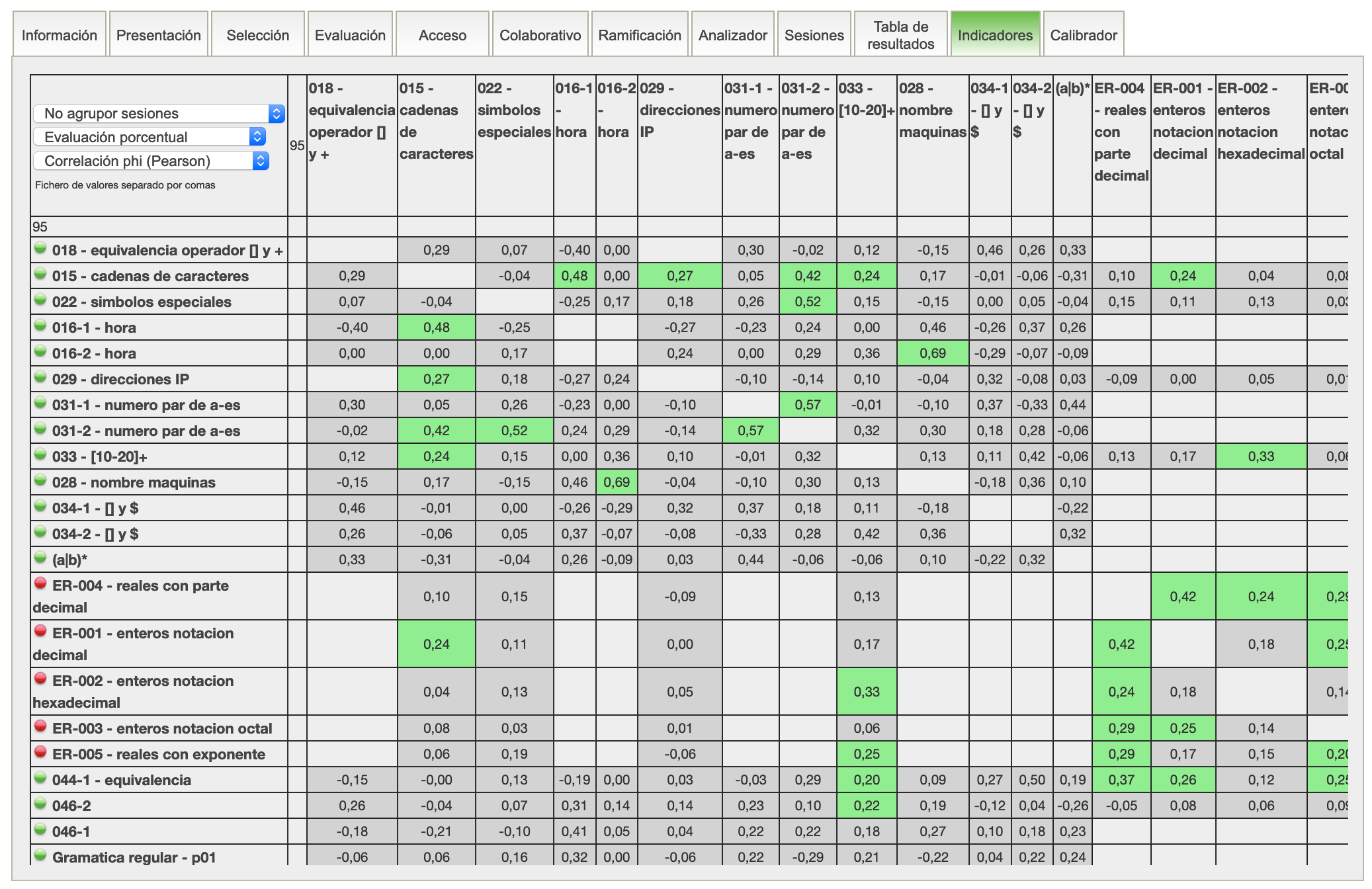Switch to the Tabla de resultados tab
1372x889 pixels.
900,35
